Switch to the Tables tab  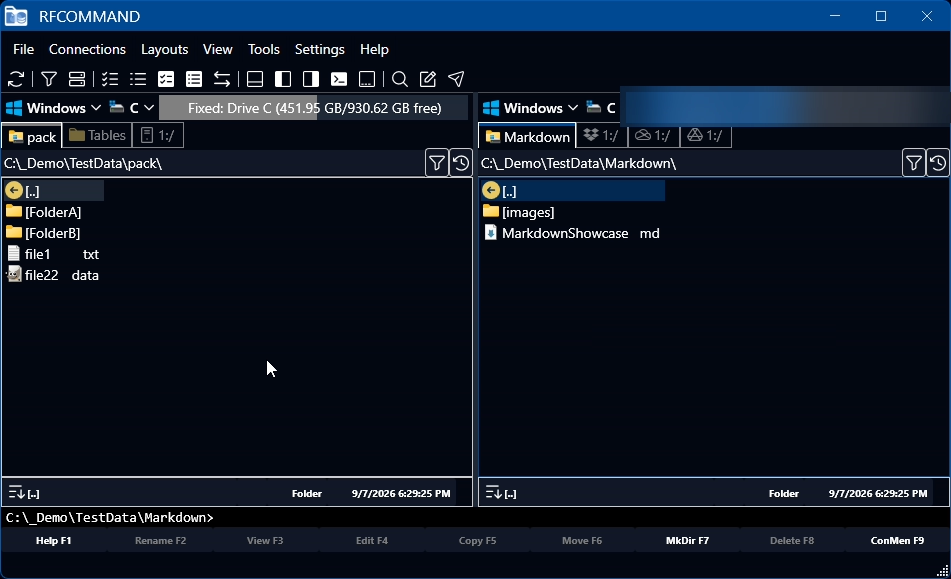click(x=97, y=135)
